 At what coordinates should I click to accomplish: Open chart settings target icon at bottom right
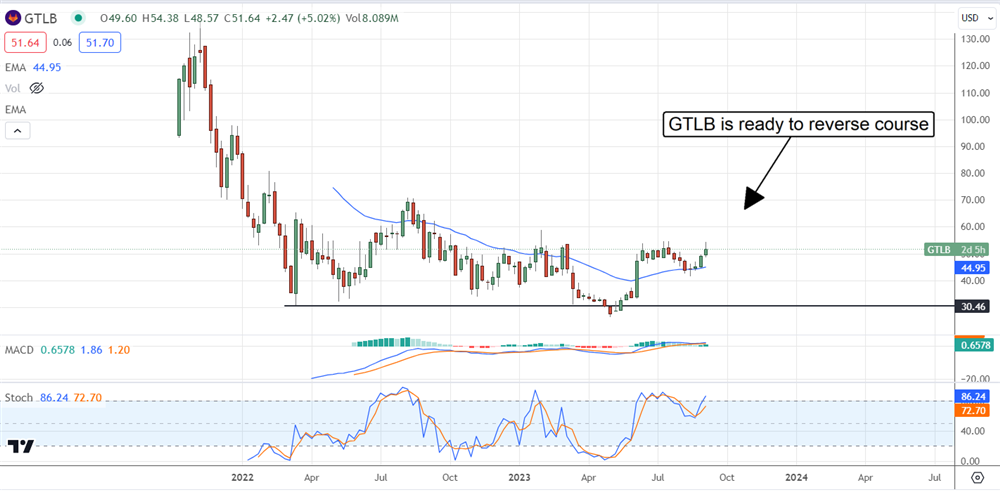coord(977,477)
